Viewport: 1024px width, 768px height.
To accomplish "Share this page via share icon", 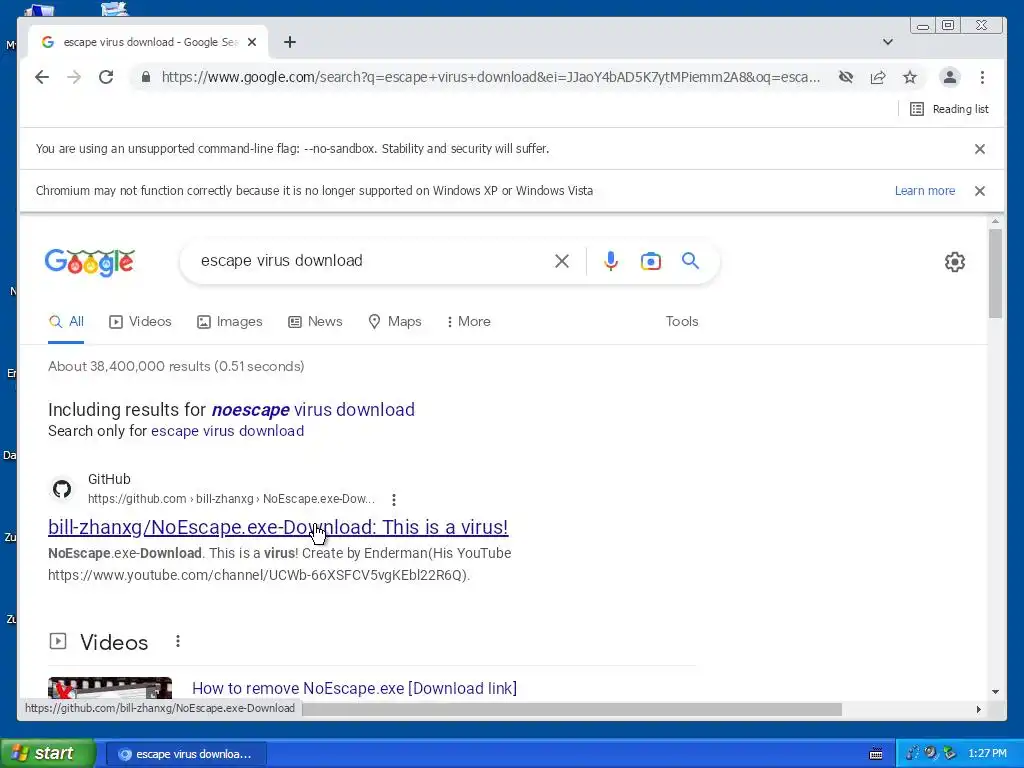I will [878, 77].
